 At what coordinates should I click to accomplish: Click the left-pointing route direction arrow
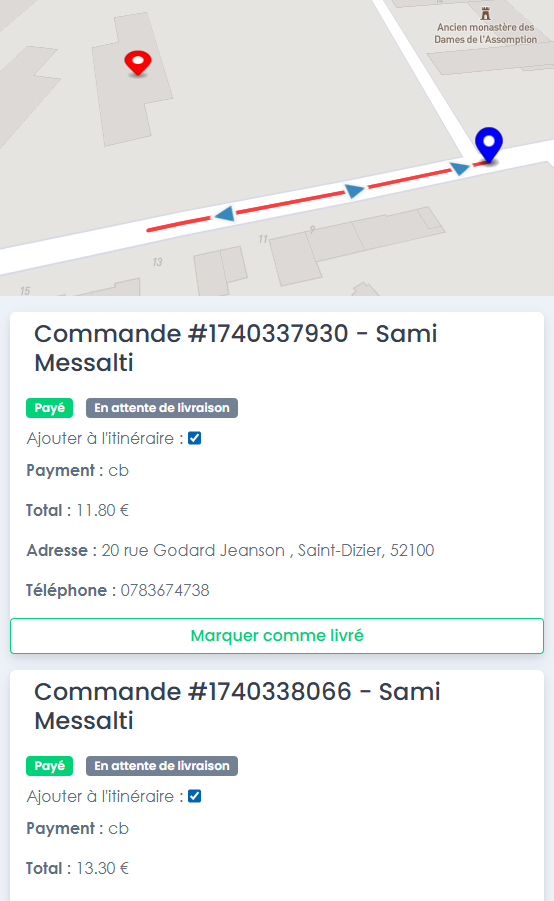(x=224, y=214)
